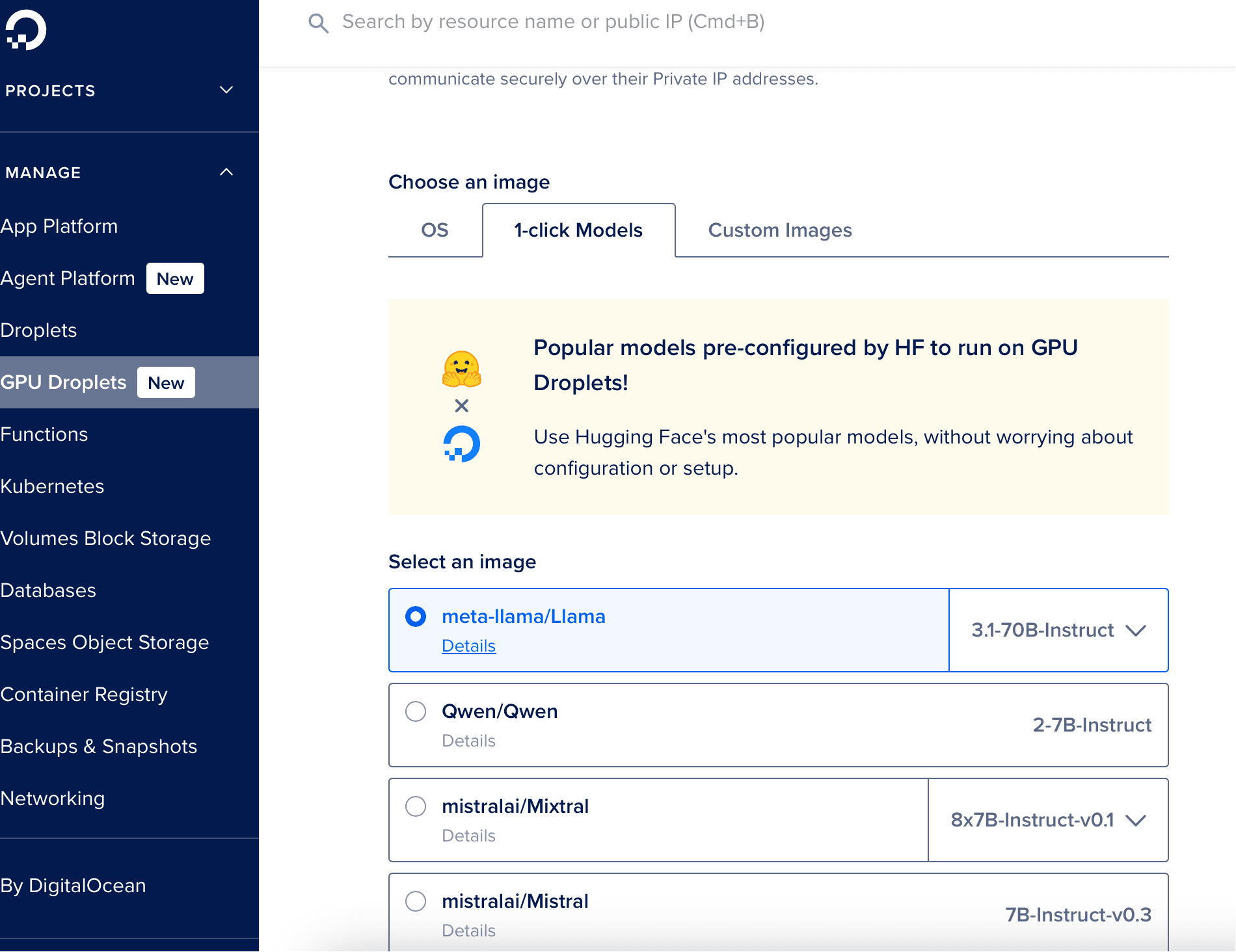Click the DigitalOcean logo in the banner

coord(462,443)
